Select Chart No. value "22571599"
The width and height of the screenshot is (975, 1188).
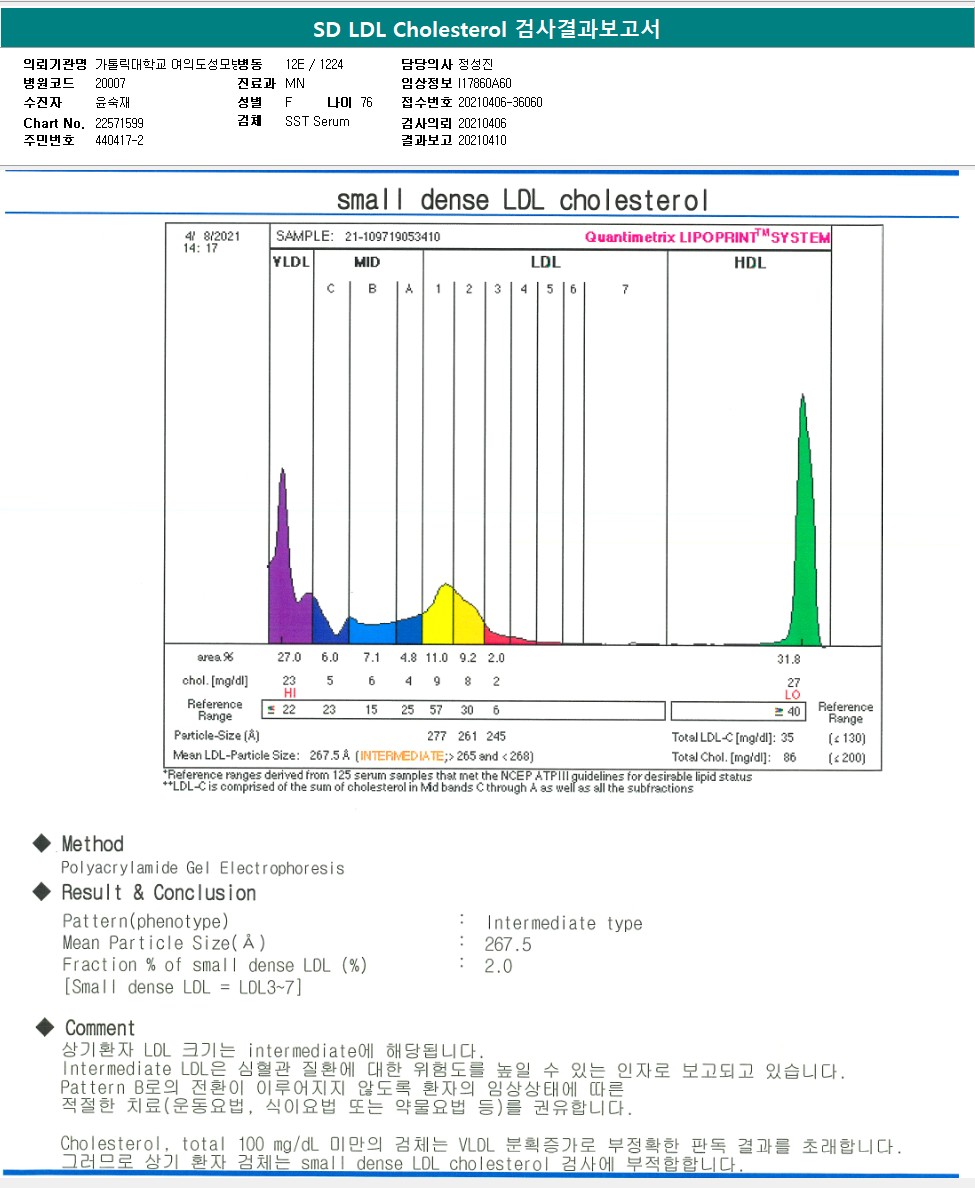[x=119, y=123]
